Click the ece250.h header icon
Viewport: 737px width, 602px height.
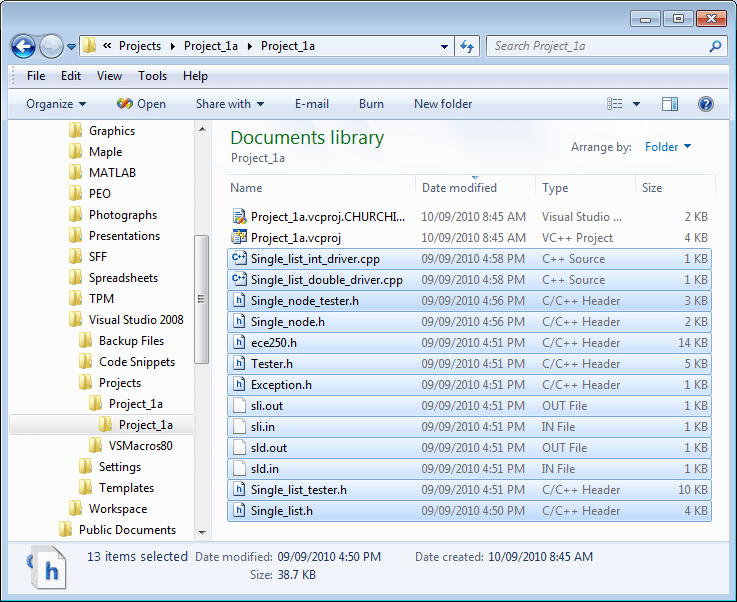pyautogui.click(x=240, y=342)
